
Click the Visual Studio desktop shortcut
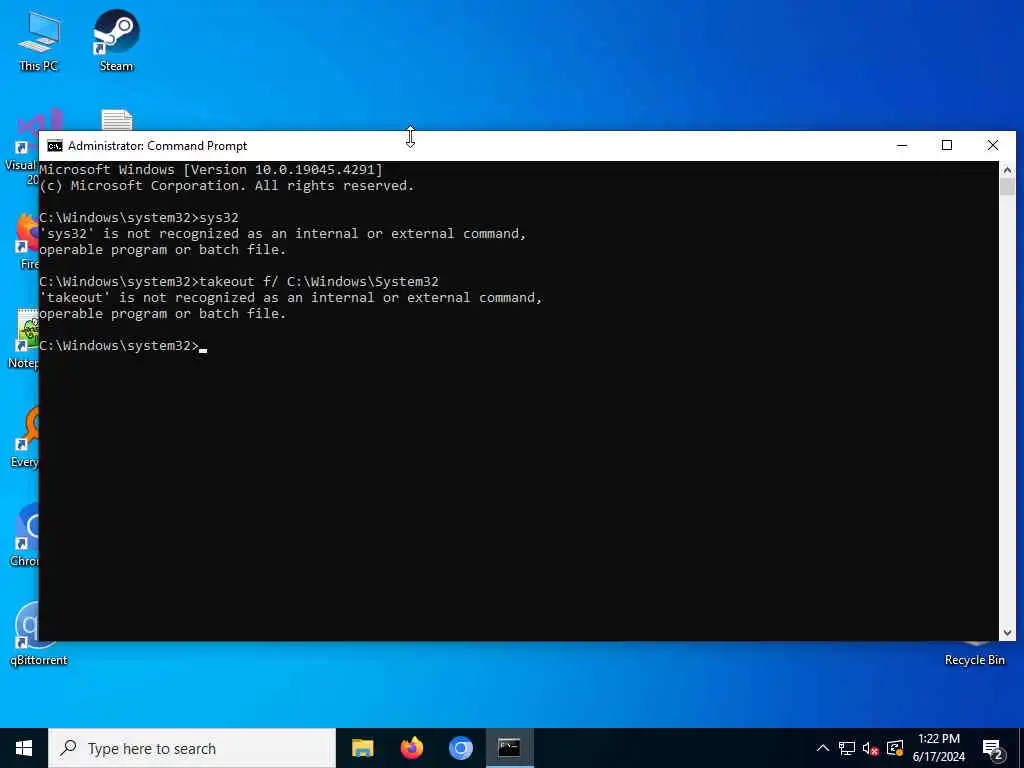click(x=23, y=147)
